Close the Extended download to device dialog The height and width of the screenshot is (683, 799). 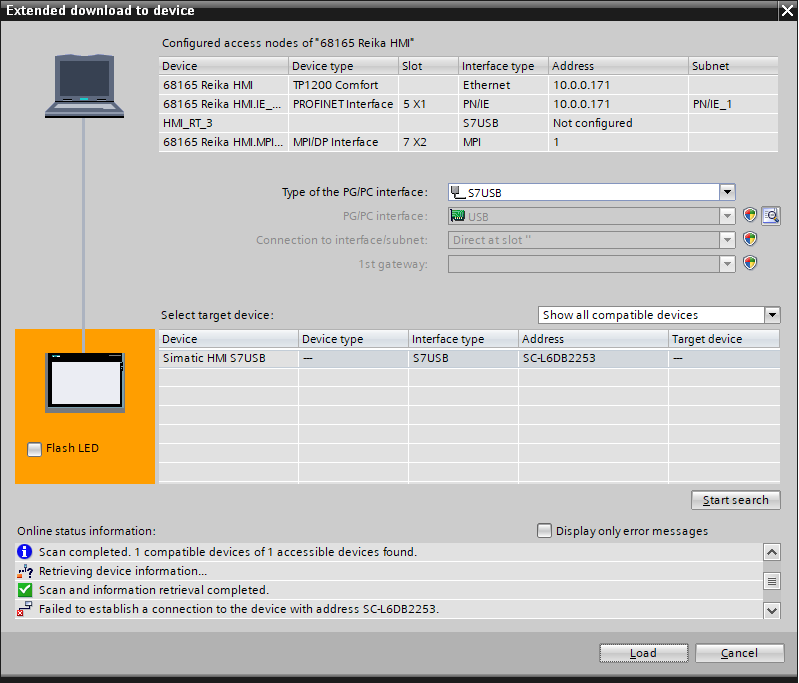[787, 11]
